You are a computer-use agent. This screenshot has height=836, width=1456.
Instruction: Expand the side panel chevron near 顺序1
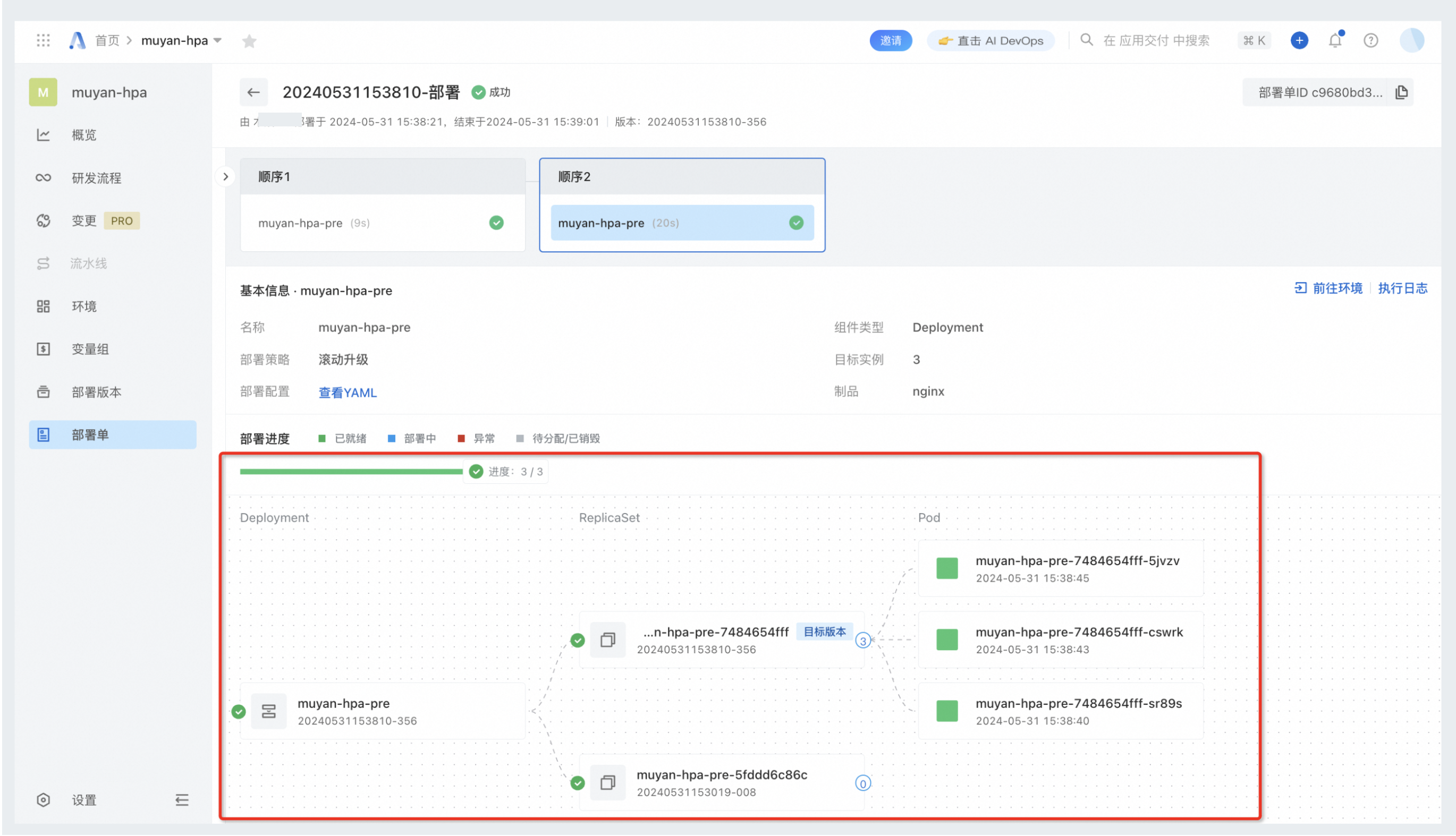tap(226, 177)
